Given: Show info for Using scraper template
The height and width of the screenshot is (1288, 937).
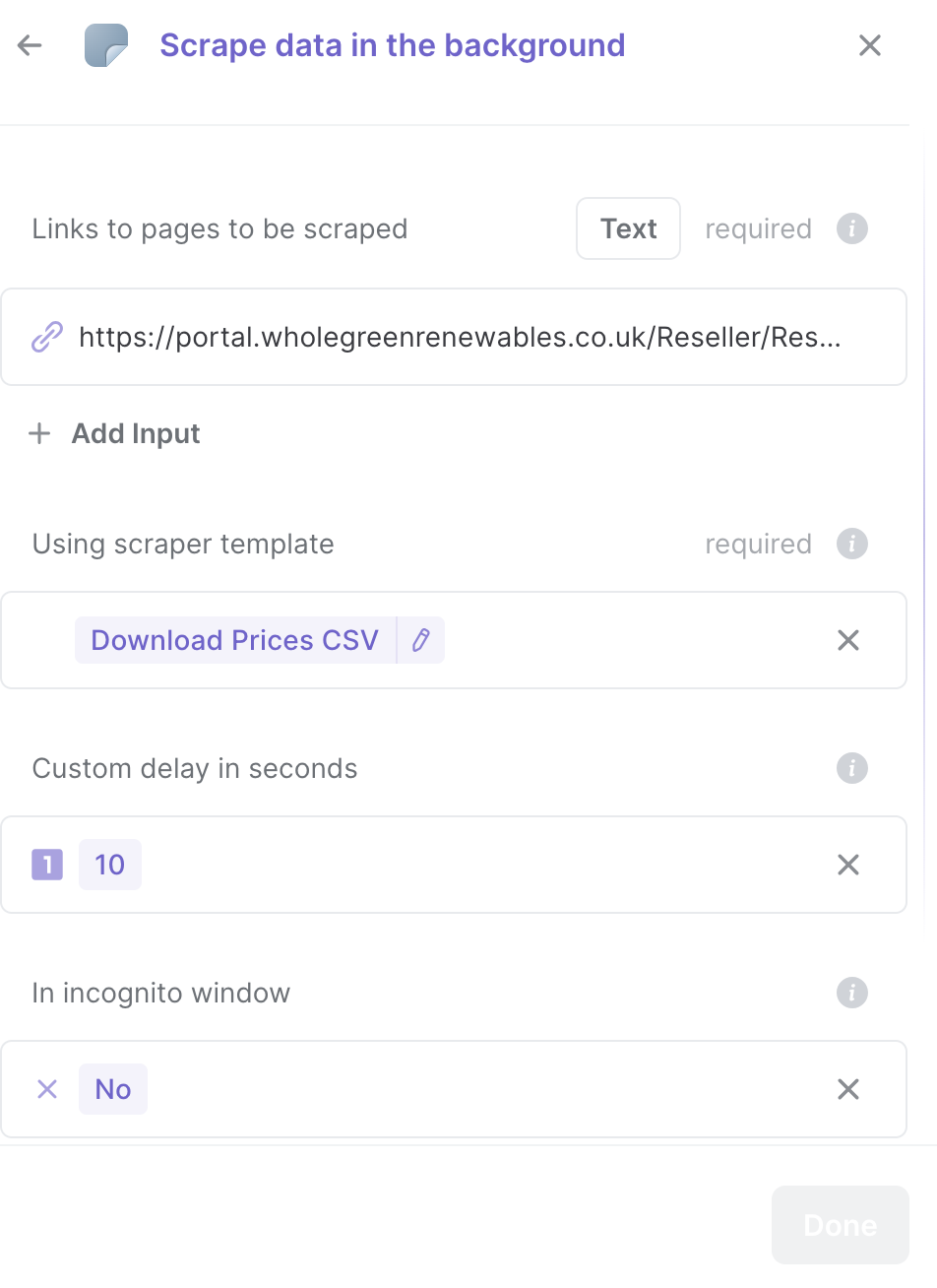Looking at the screenshot, I should click(x=852, y=544).
